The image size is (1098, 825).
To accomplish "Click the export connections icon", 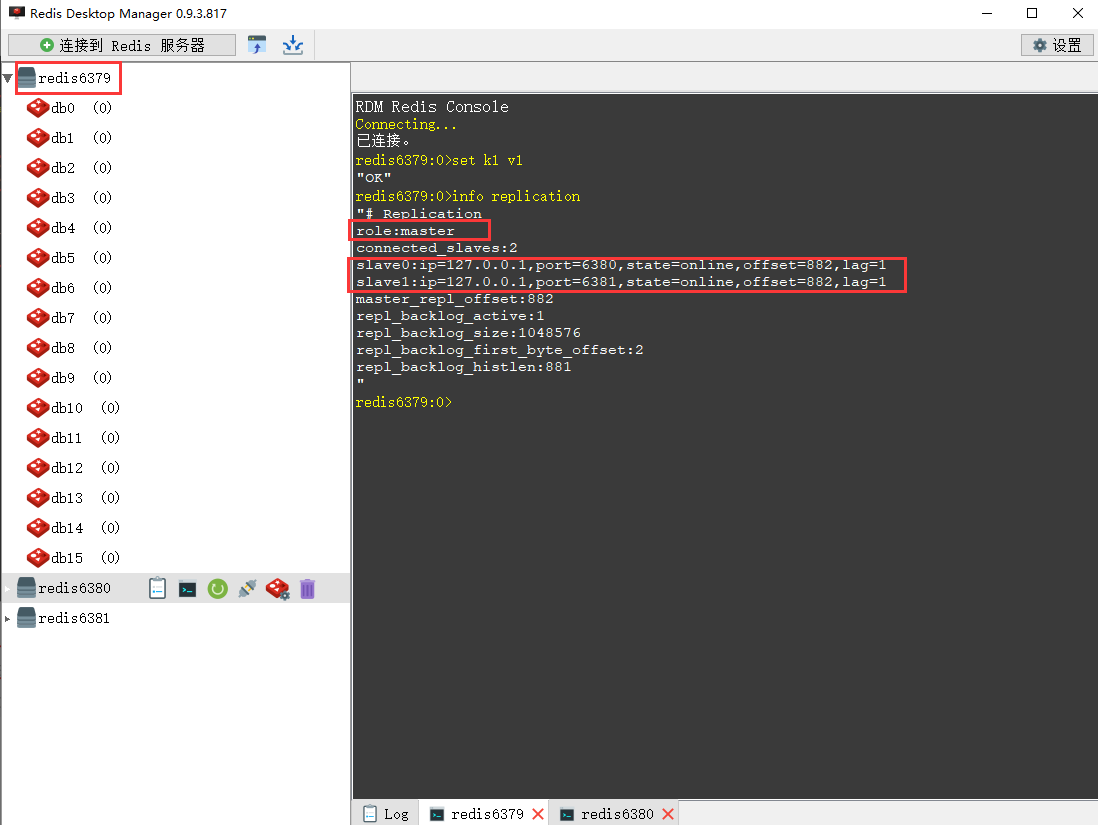I will click(293, 46).
